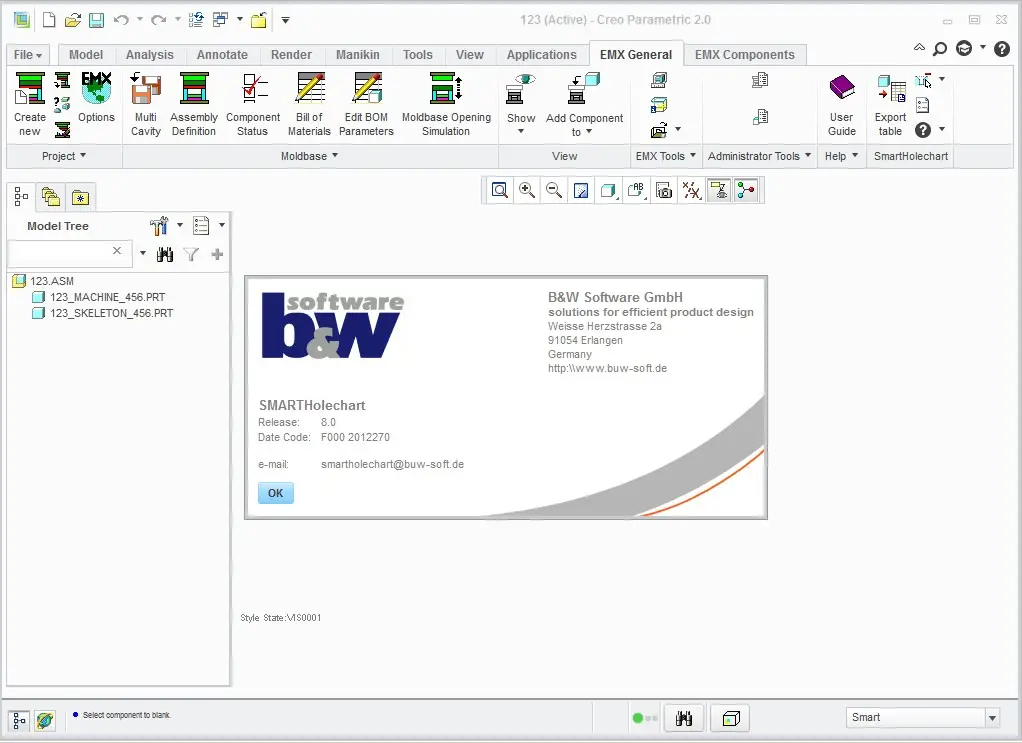Open the EMX User Guide
Image resolution: width=1022 pixels, height=743 pixels.
pyautogui.click(x=841, y=104)
